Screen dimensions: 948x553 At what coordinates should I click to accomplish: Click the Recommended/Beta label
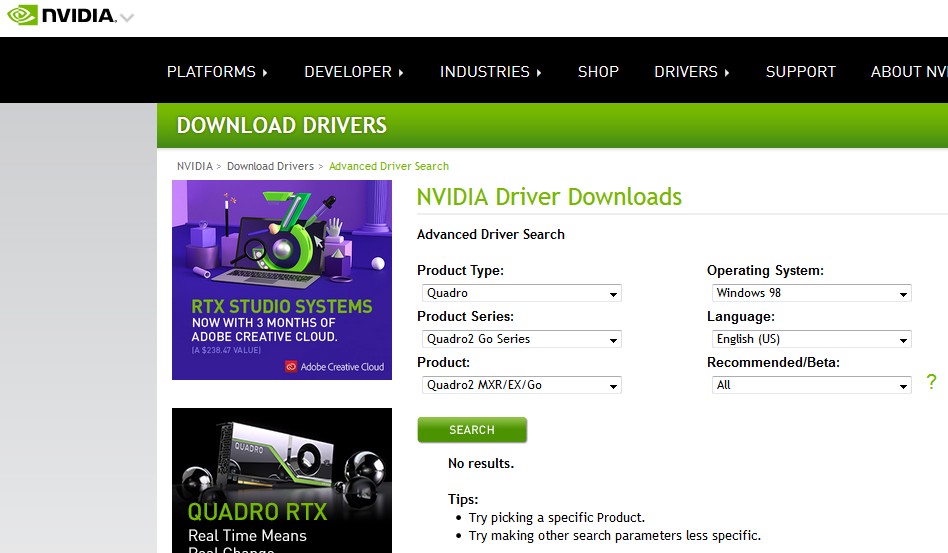click(773, 363)
